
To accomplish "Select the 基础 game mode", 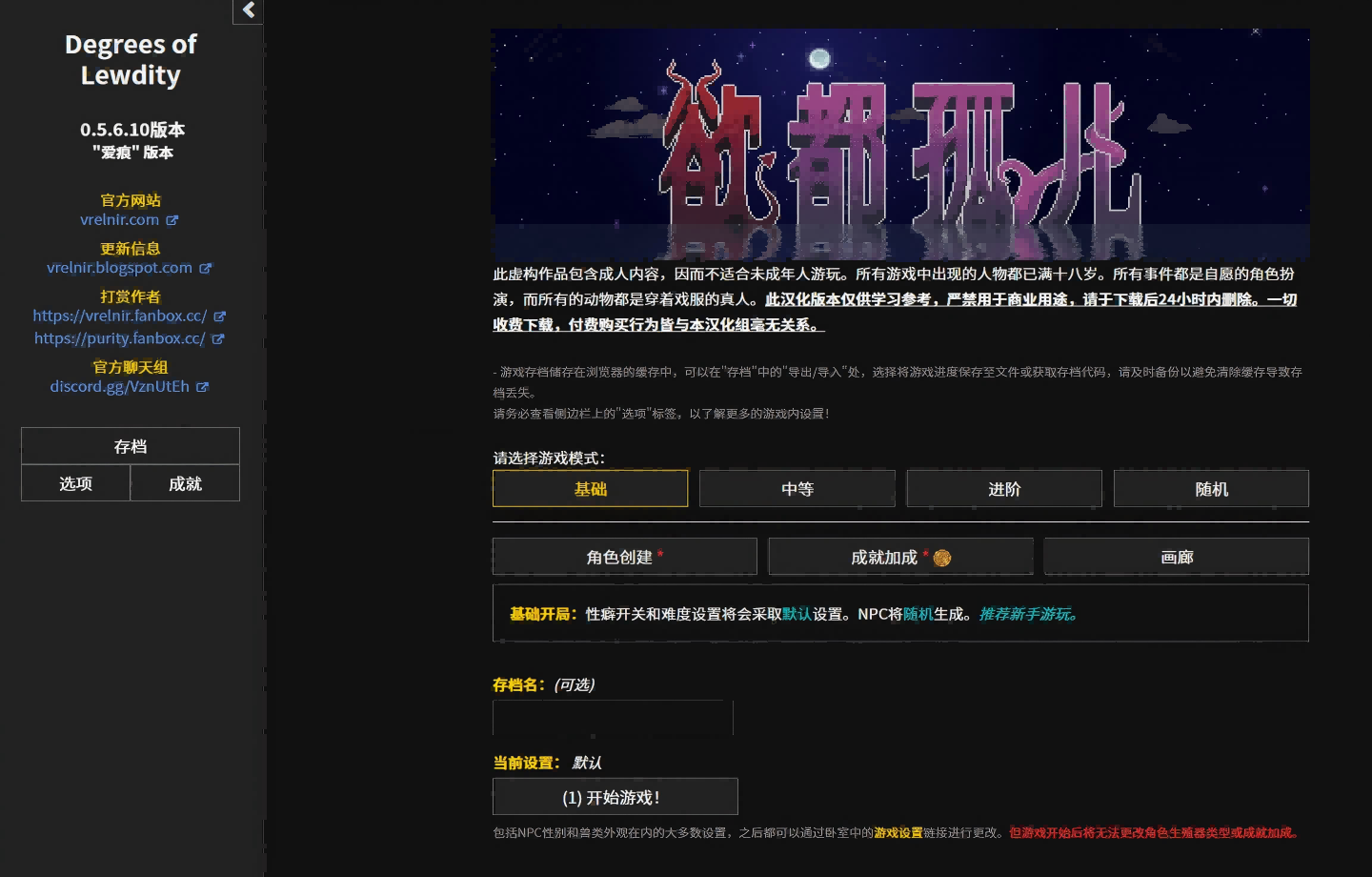I will [590, 488].
